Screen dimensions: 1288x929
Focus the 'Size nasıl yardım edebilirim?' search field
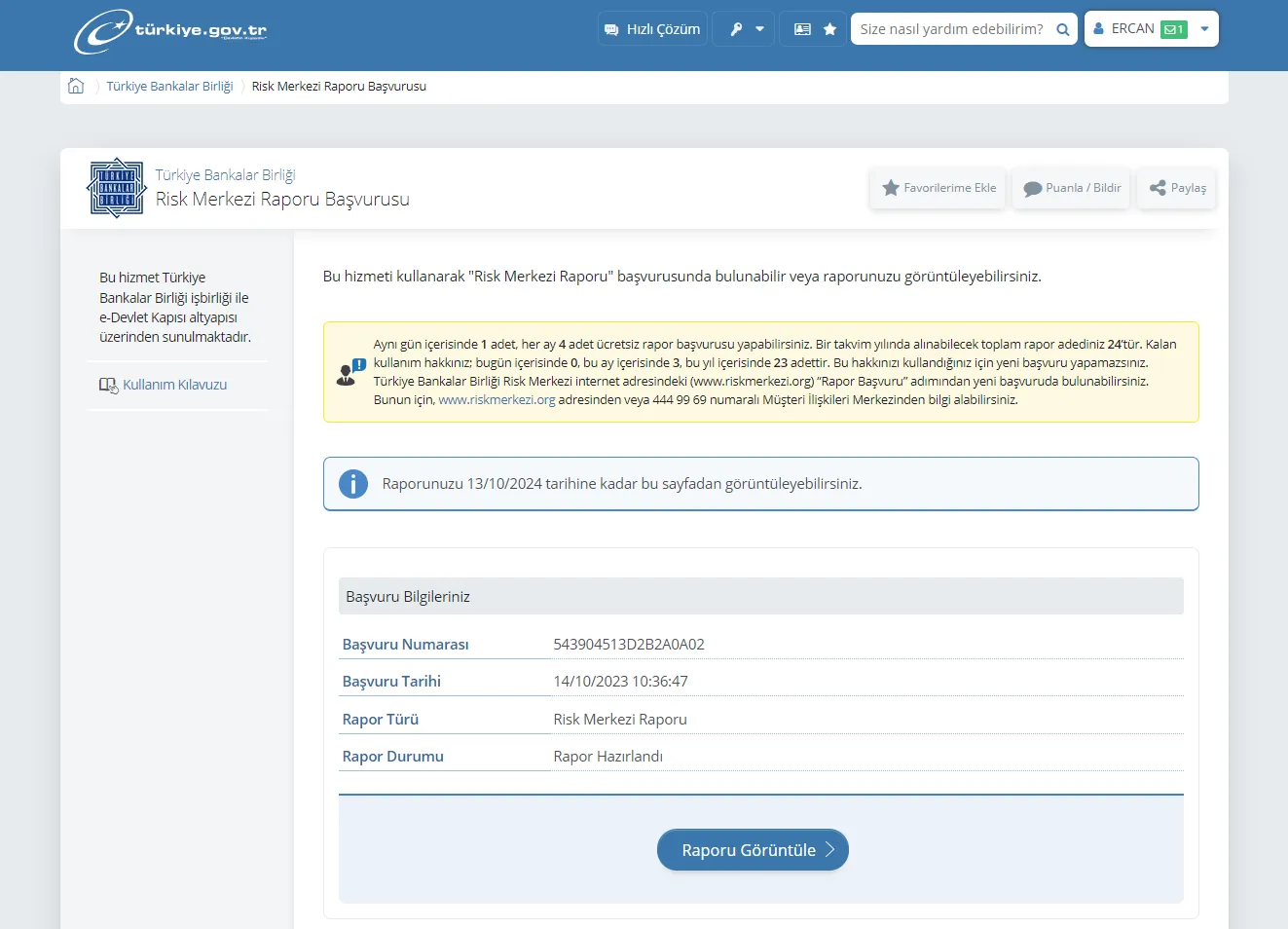coord(951,29)
